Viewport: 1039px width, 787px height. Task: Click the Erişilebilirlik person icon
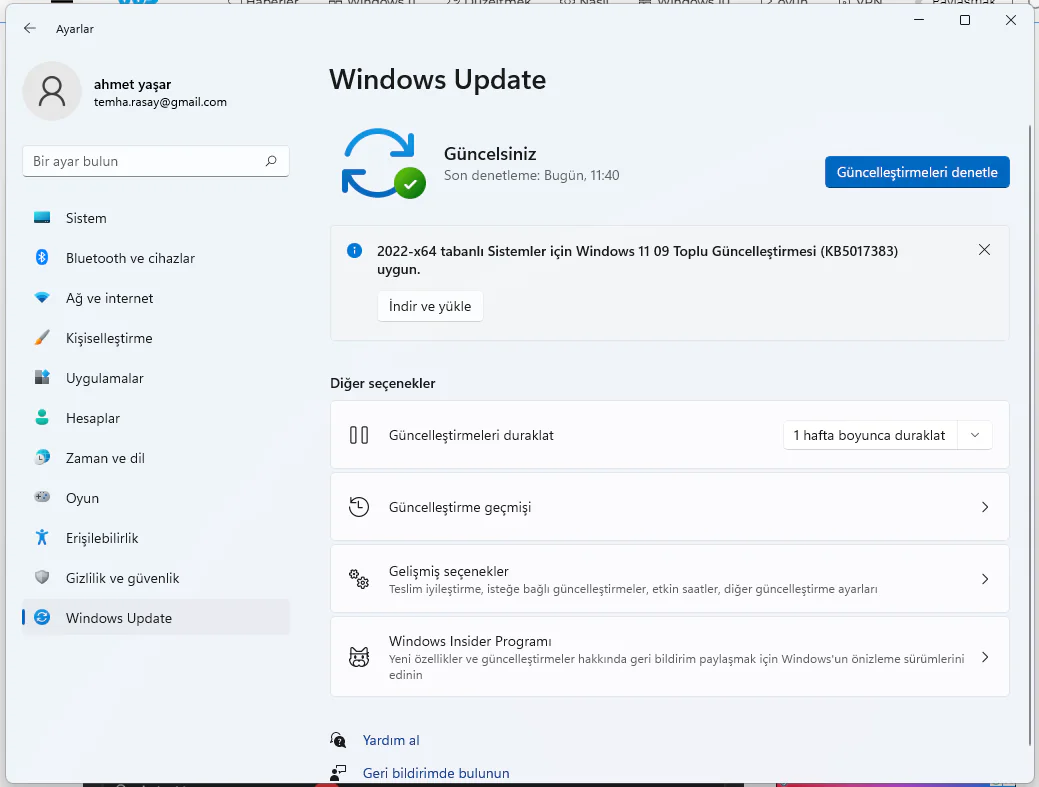point(42,538)
